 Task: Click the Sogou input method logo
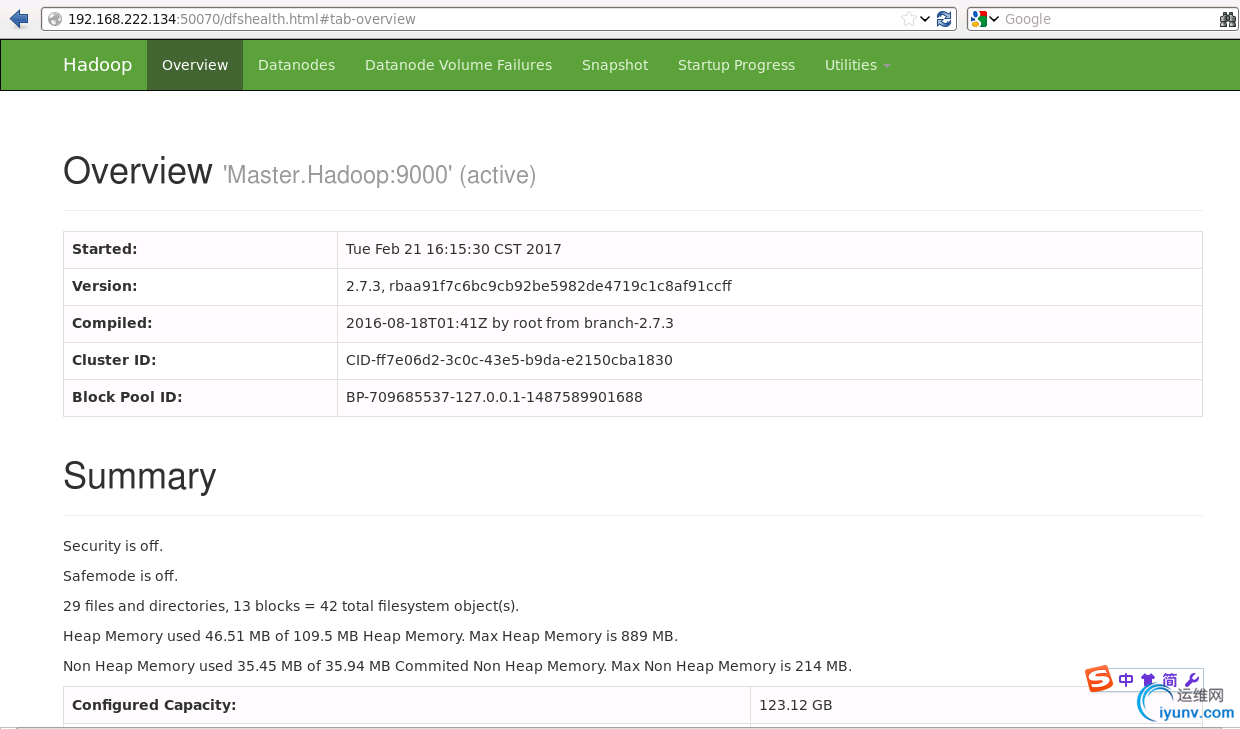click(1099, 679)
